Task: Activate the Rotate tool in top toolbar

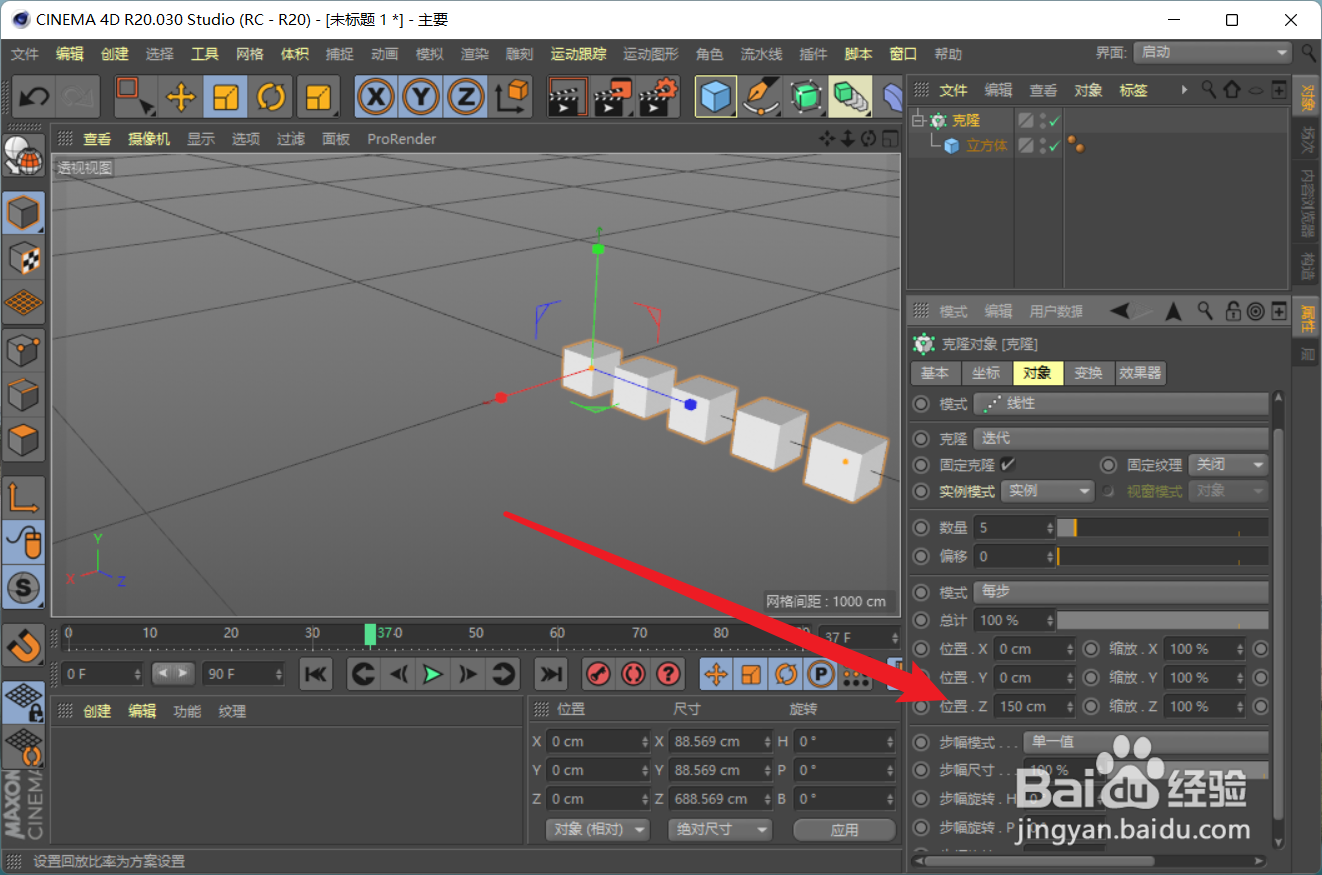Action: pos(271,97)
